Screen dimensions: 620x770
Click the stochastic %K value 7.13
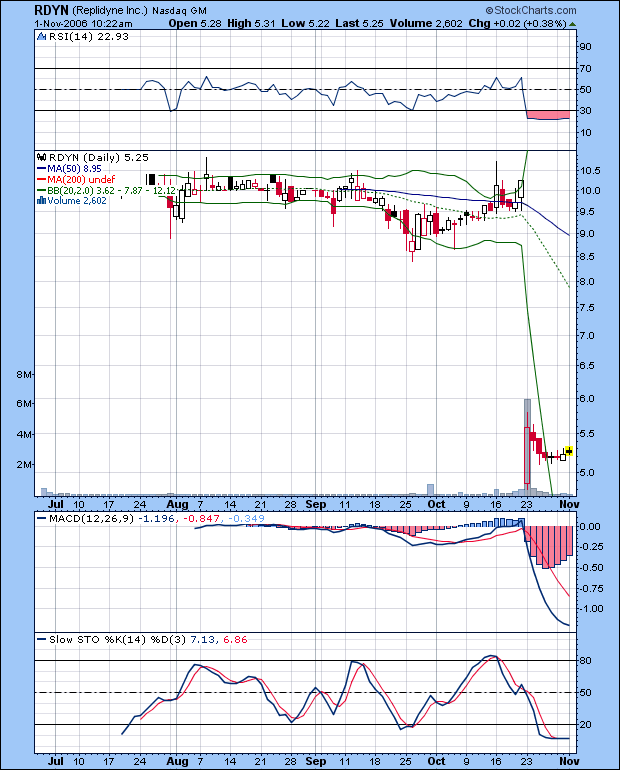(202, 639)
